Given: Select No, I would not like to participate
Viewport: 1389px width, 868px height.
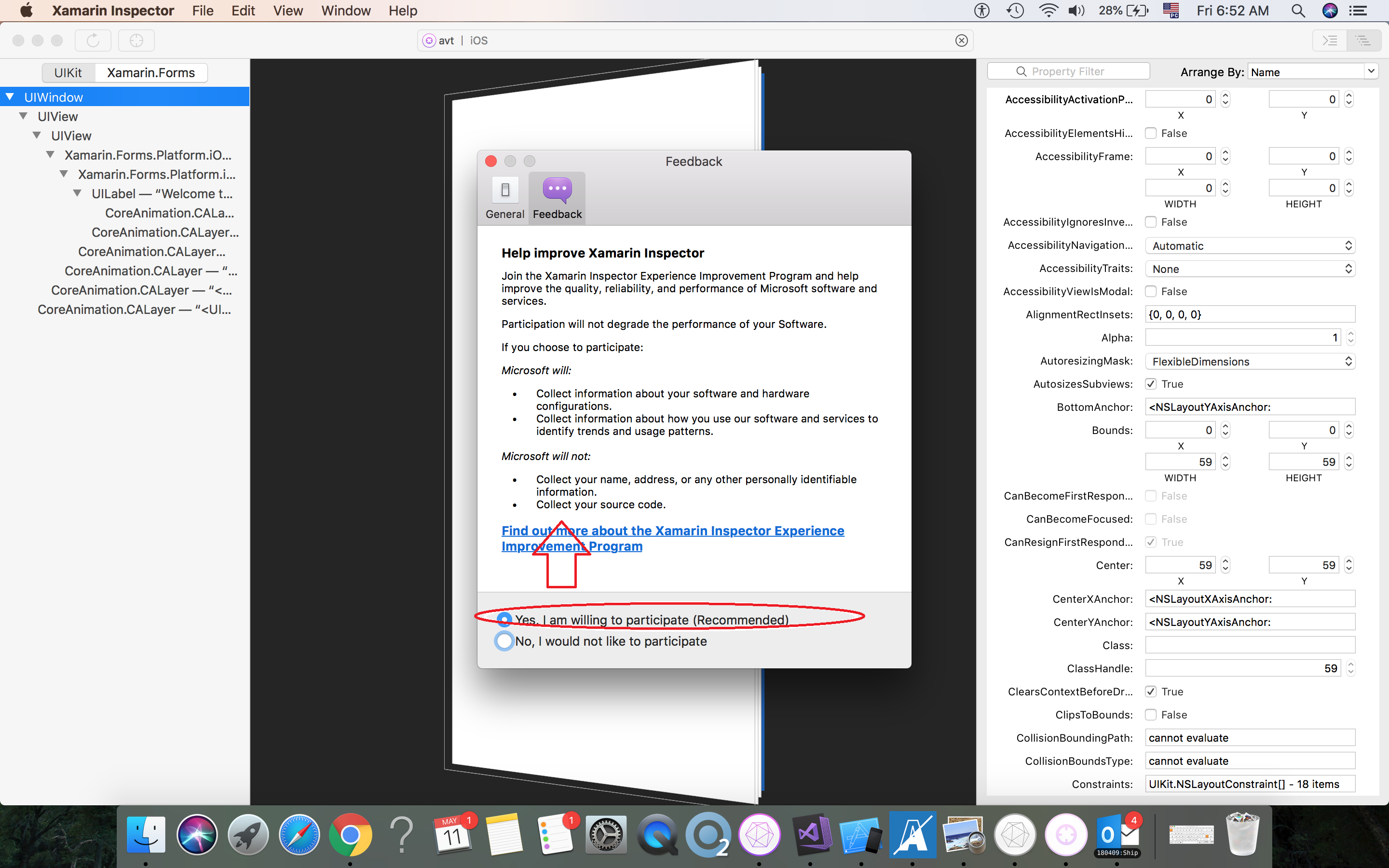Looking at the screenshot, I should (x=504, y=641).
